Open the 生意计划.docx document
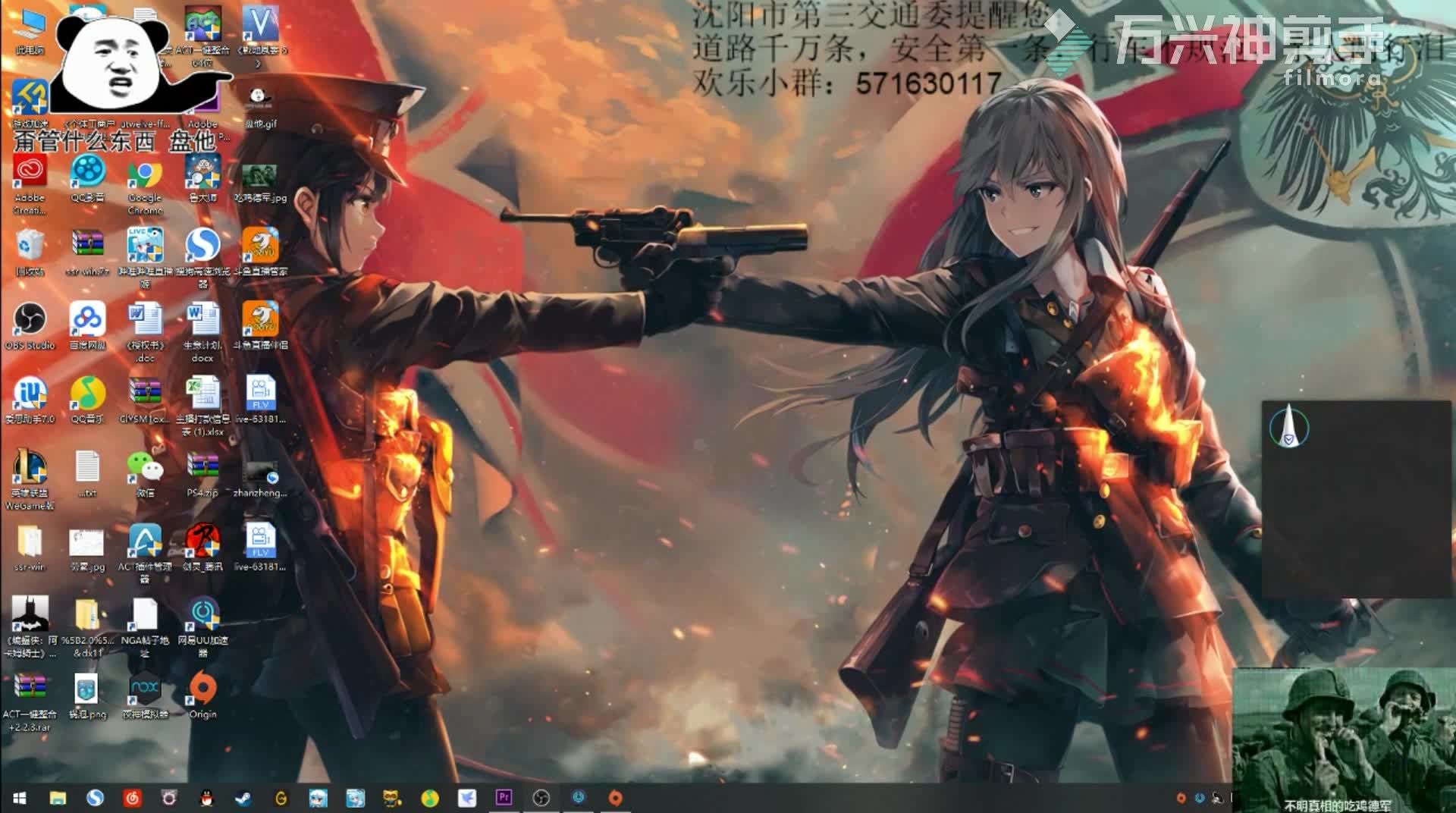 [202, 331]
